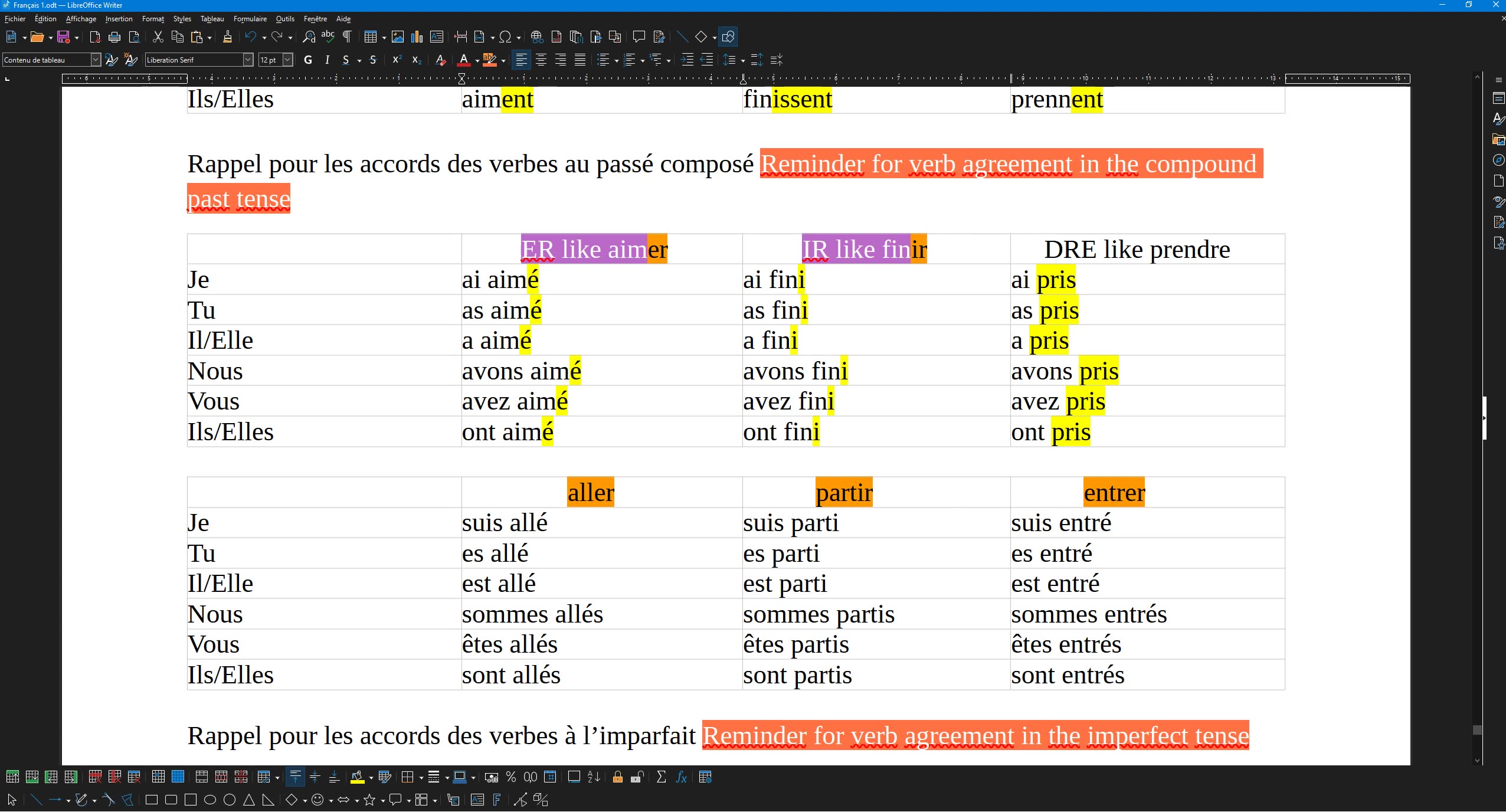
Task: Open the Tableau menu
Action: pyautogui.click(x=211, y=18)
